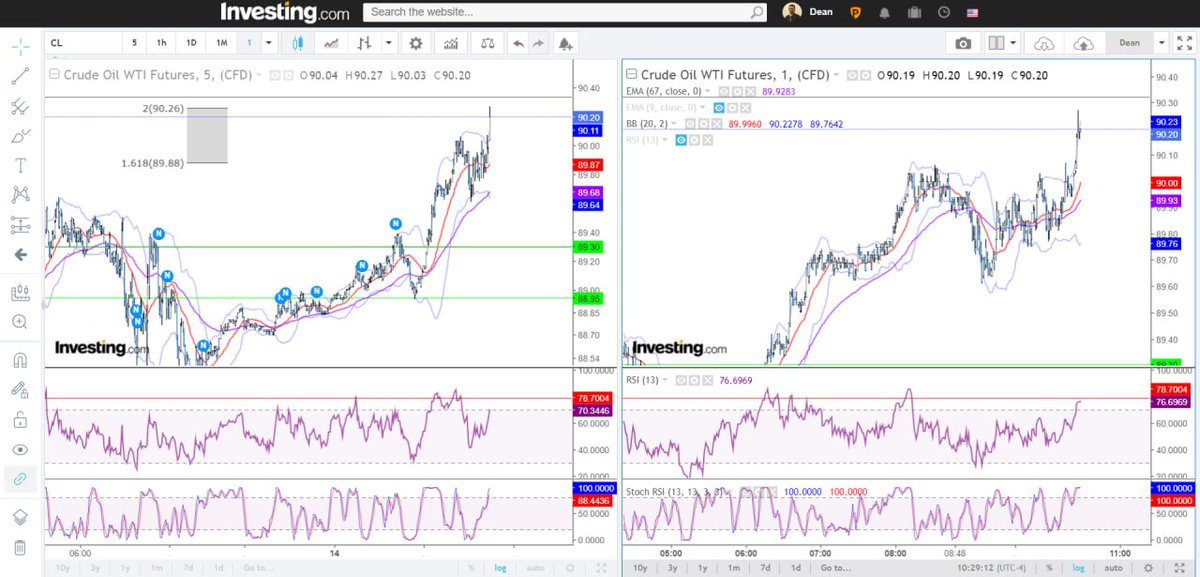Screen dimensions: 1200x577
Task: Open the measure ruler tool
Action: (x=20, y=293)
